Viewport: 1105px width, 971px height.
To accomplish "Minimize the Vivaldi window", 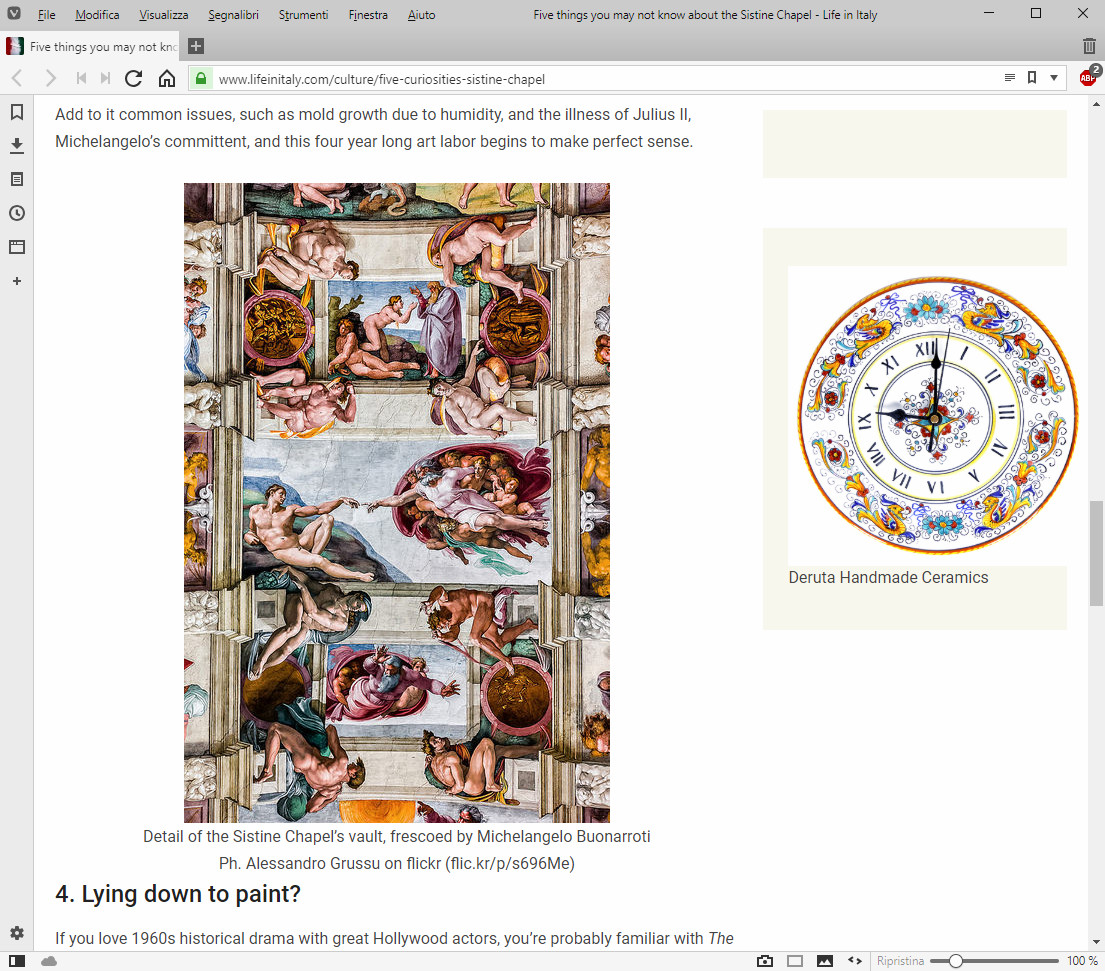I will pos(989,13).
